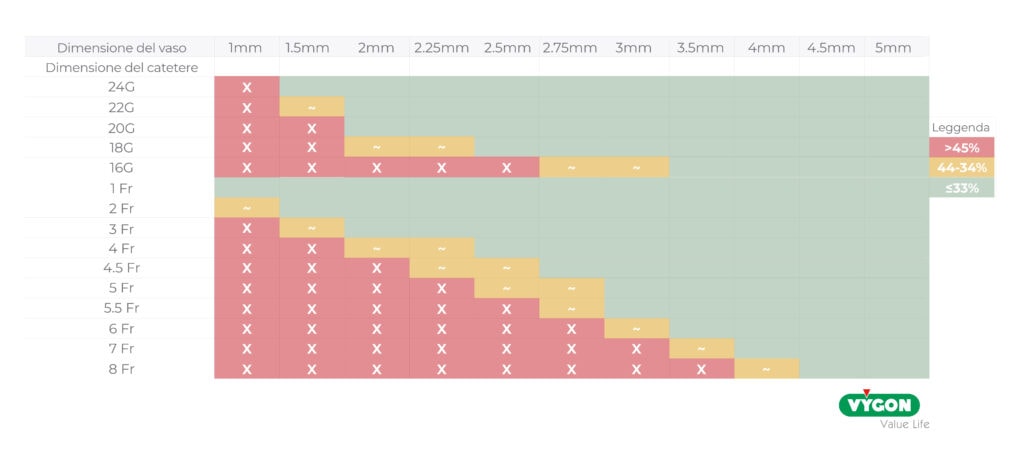1024x449 pixels.
Task: Click the X cell for 24G at 1mm
Action: pyautogui.click(x=247, y=87)
